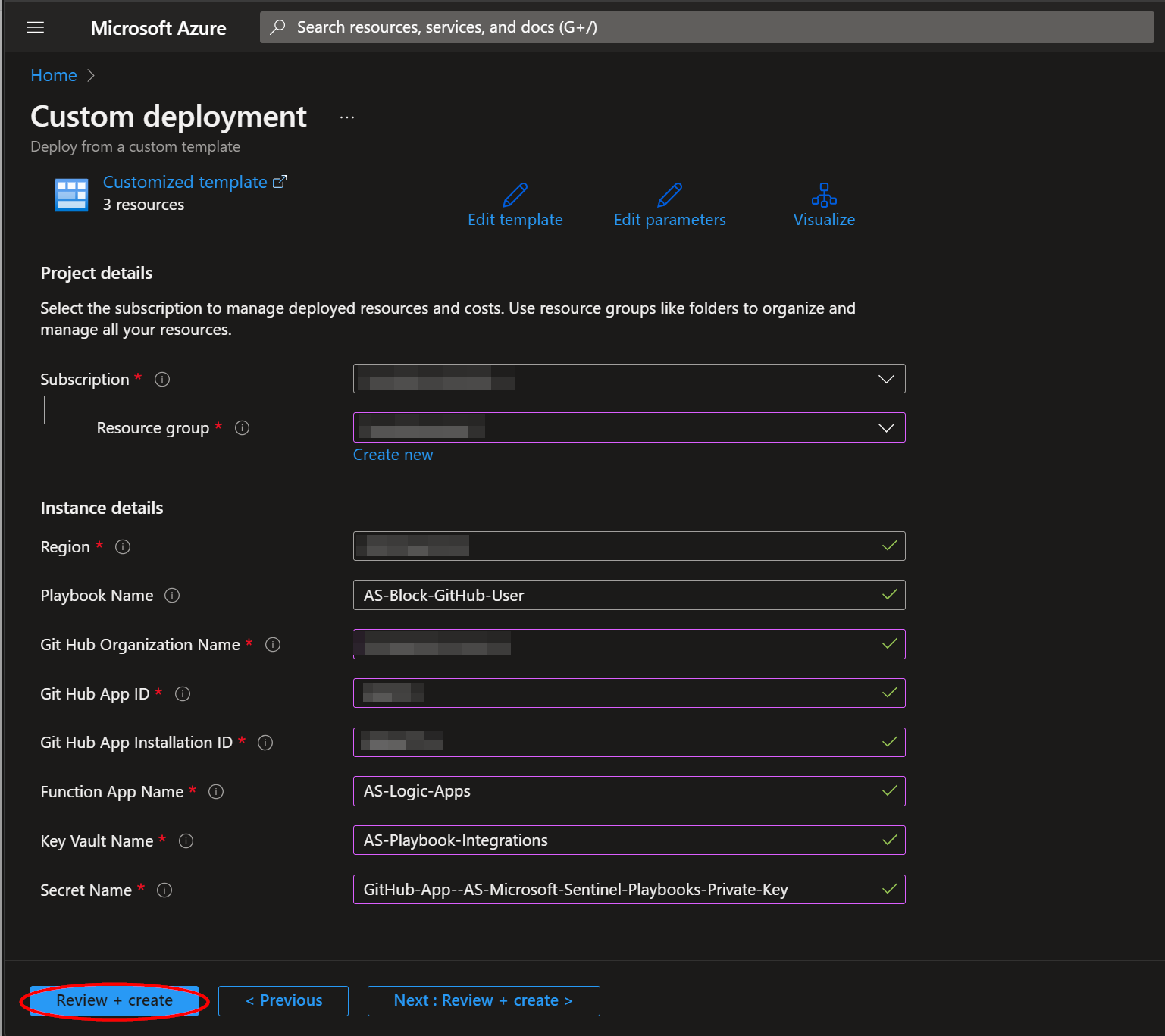The height and width of the screenshot is (1036, 1165).
Task: Focus the top search resources bar
Action: point(706,27)
